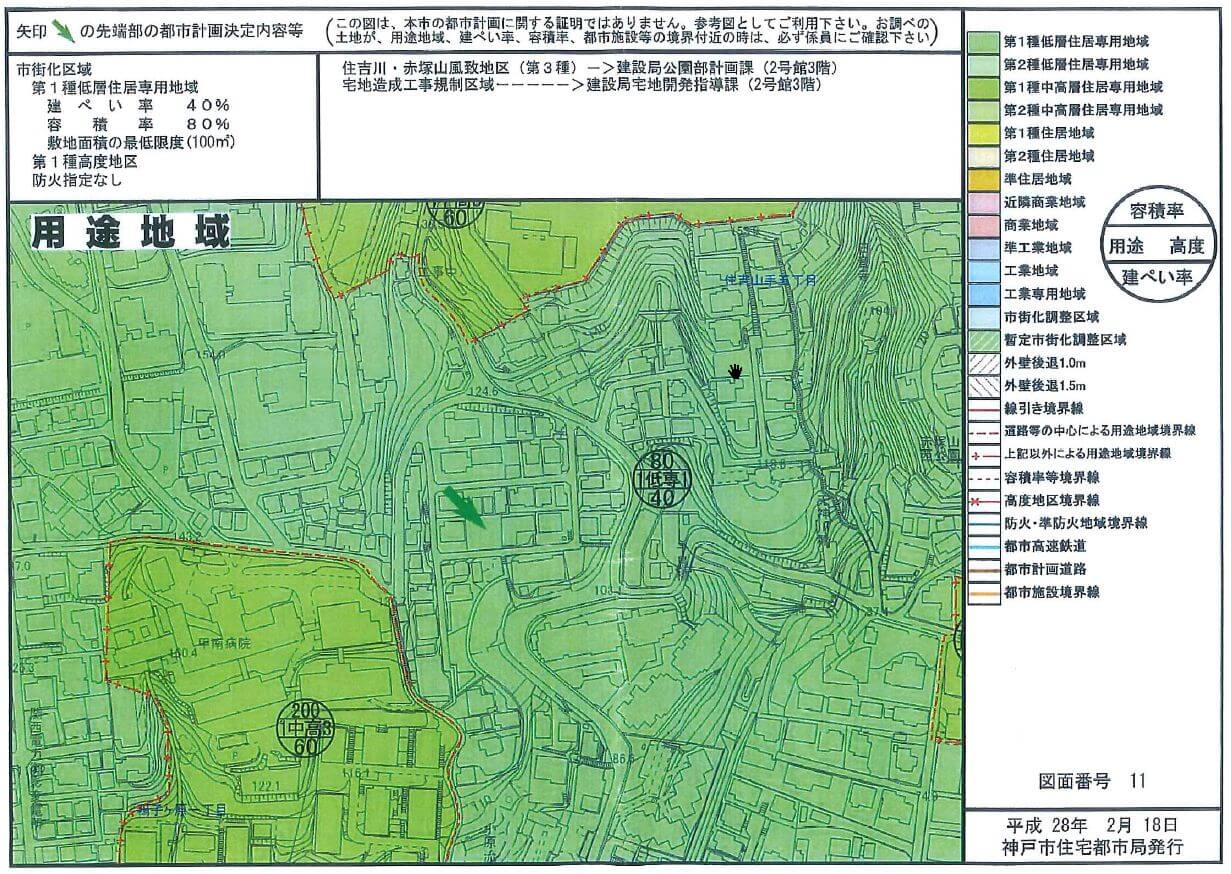This screenshot has width=1231, height=874.
Task: Click the 用途地域 map title
Action: point(131,232)
